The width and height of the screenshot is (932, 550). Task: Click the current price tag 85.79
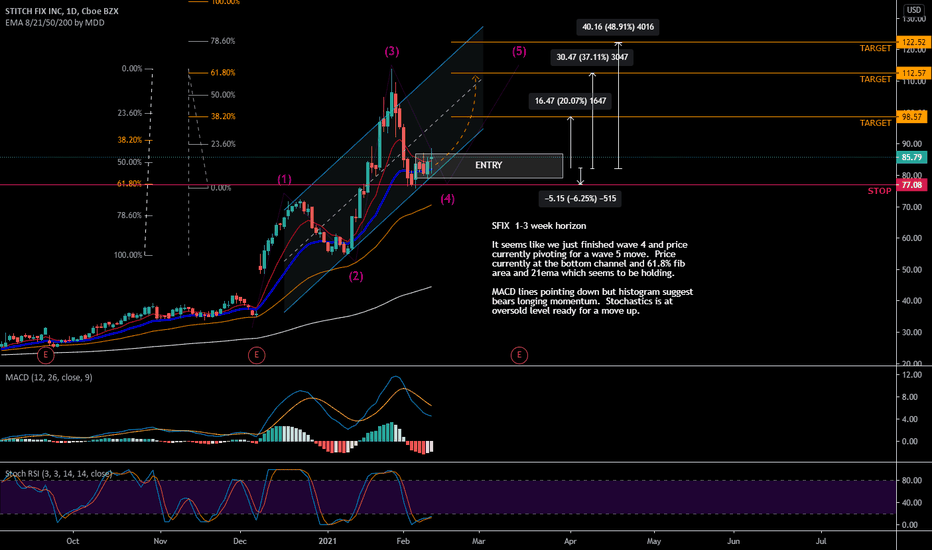[912, 158]
